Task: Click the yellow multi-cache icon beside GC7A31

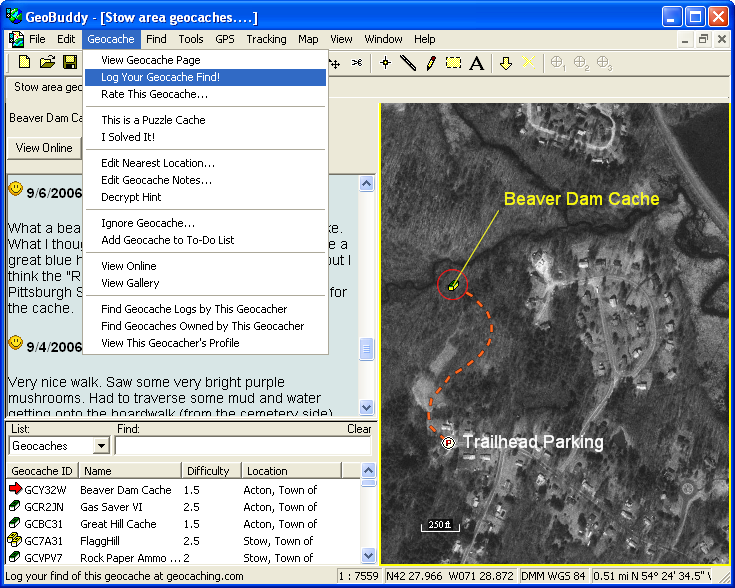Action: click(15, 540)
